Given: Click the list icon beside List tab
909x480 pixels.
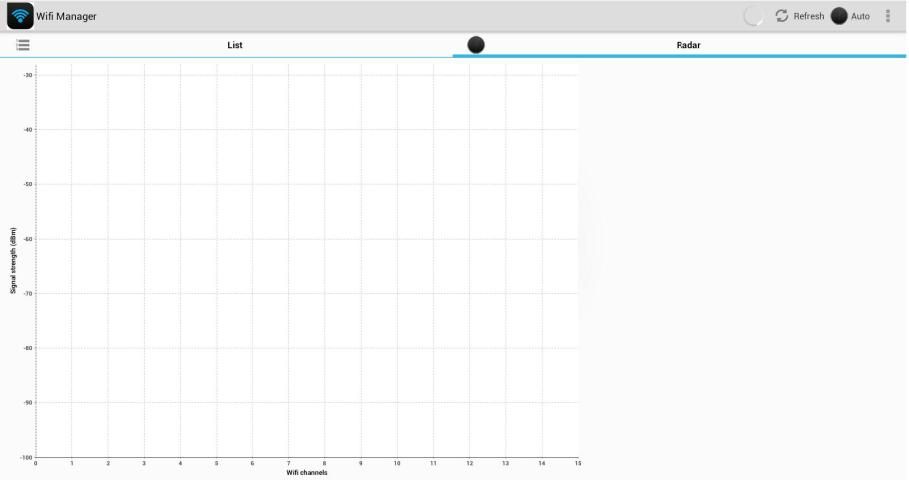Looking at the screenshot, I should coord(22,45).
